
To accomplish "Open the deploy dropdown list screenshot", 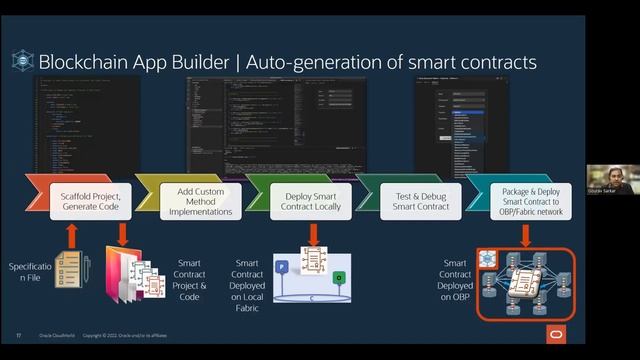I will tap(462, 127).
